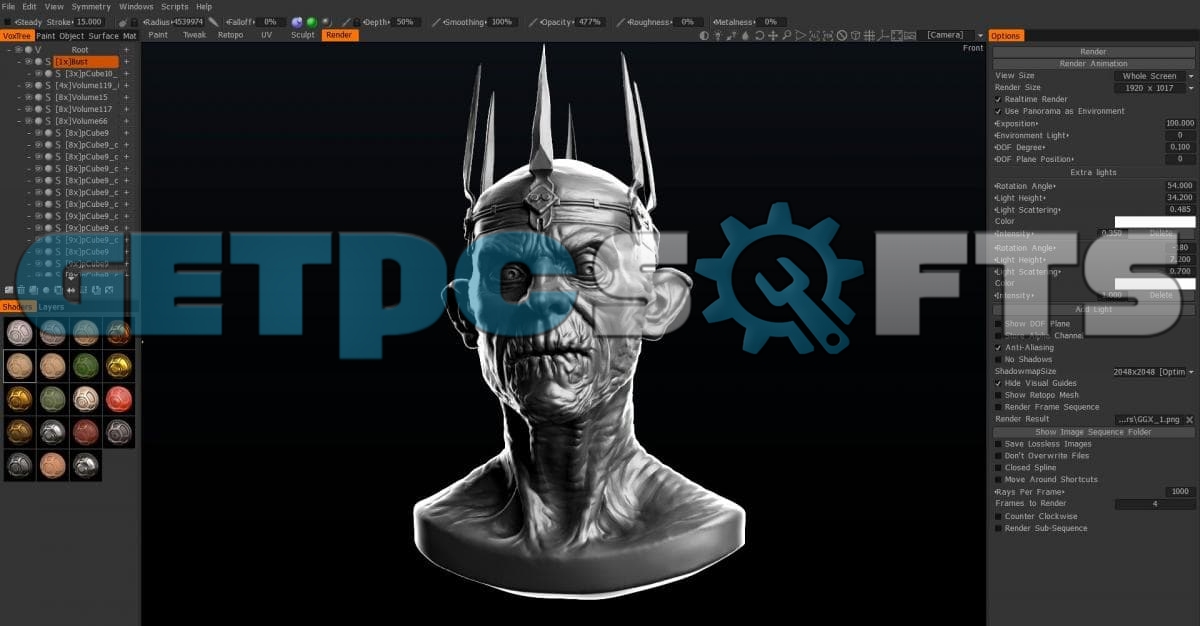
Task: Click the gray sphere icon beside green sphere
Action: pos(326,21)
